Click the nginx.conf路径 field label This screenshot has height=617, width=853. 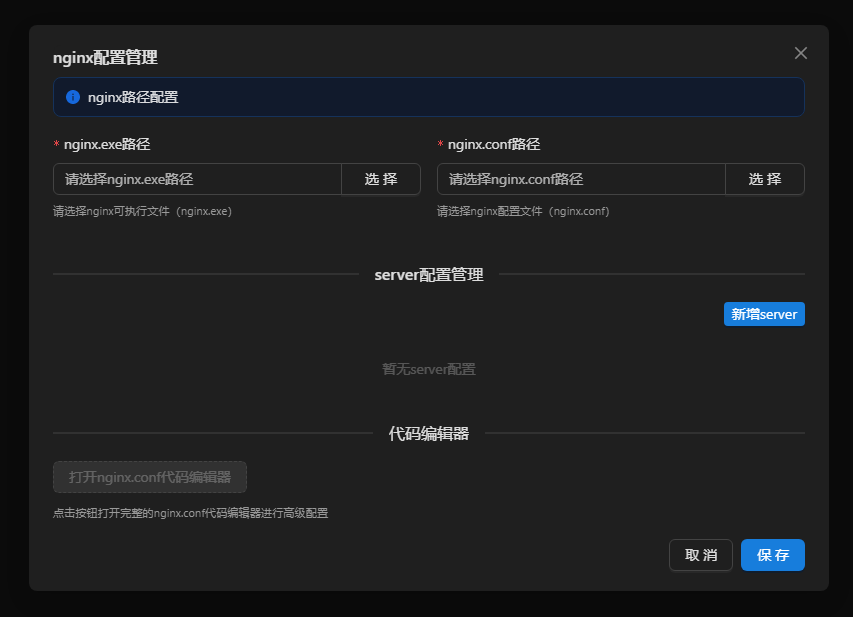click(493, 144)
